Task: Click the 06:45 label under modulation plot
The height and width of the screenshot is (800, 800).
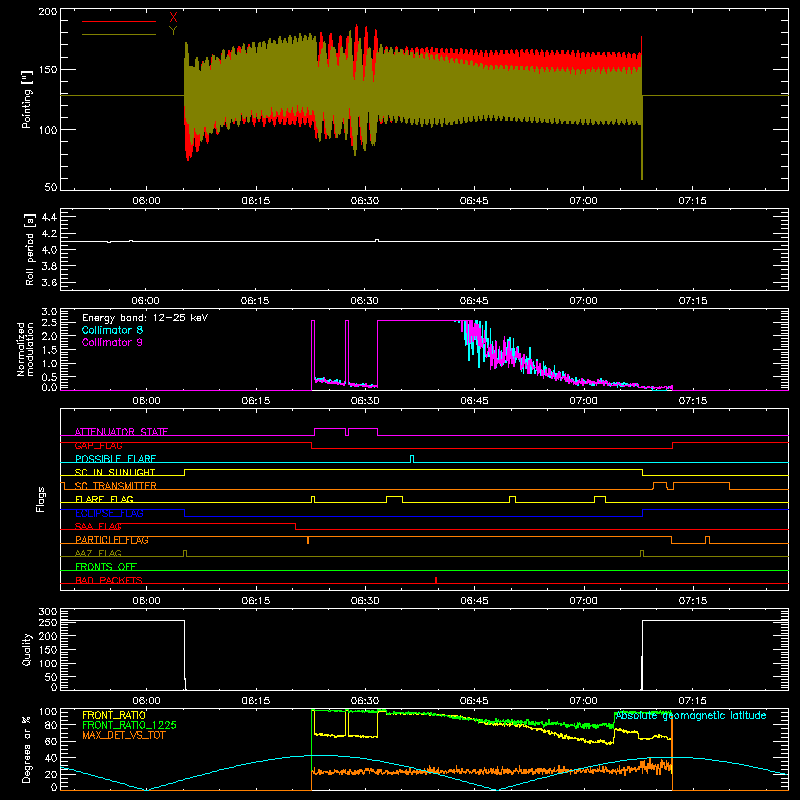Action: click(x=474, y=401)
